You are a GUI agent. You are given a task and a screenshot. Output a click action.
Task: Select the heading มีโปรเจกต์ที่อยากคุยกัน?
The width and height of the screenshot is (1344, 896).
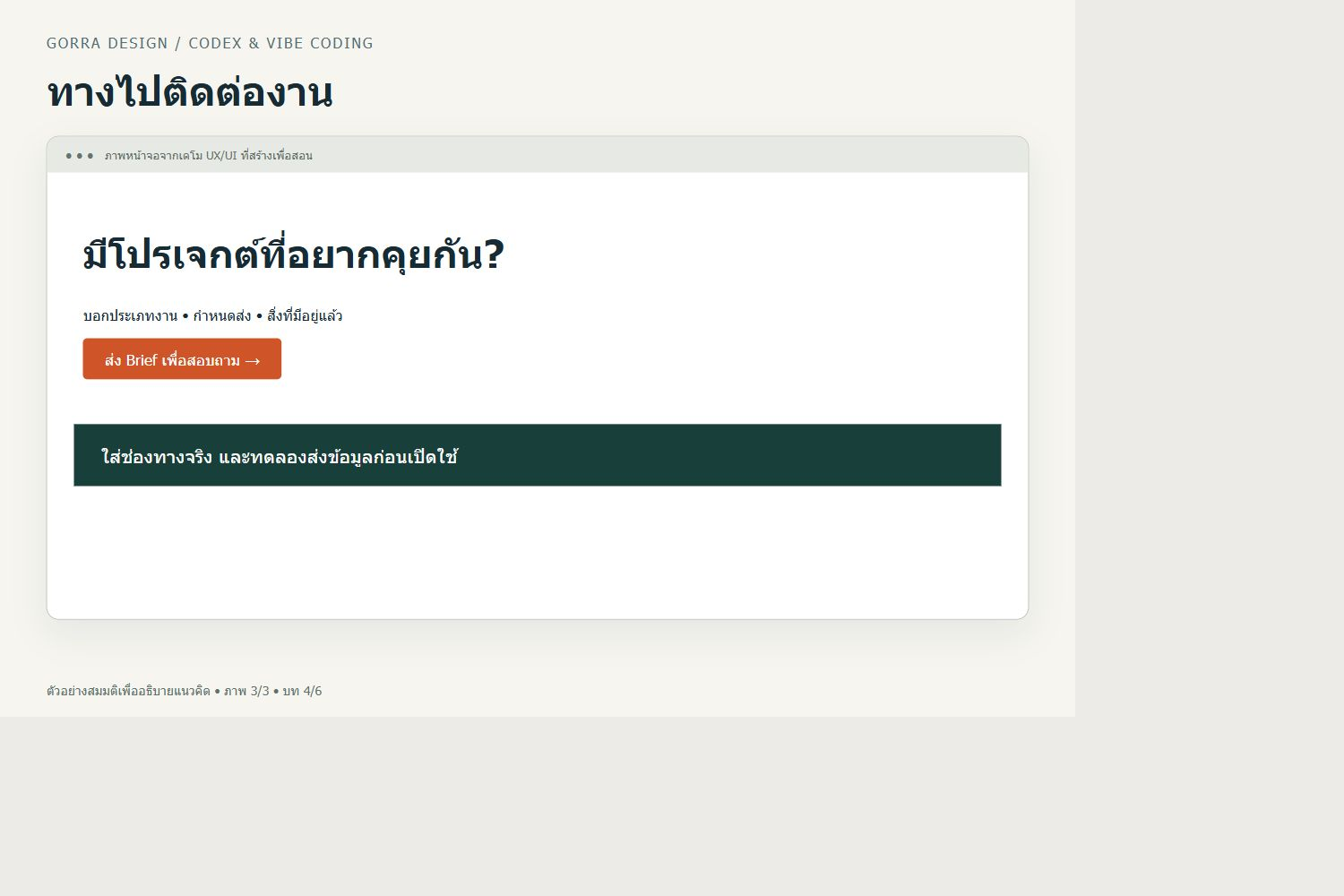[294, 254]
